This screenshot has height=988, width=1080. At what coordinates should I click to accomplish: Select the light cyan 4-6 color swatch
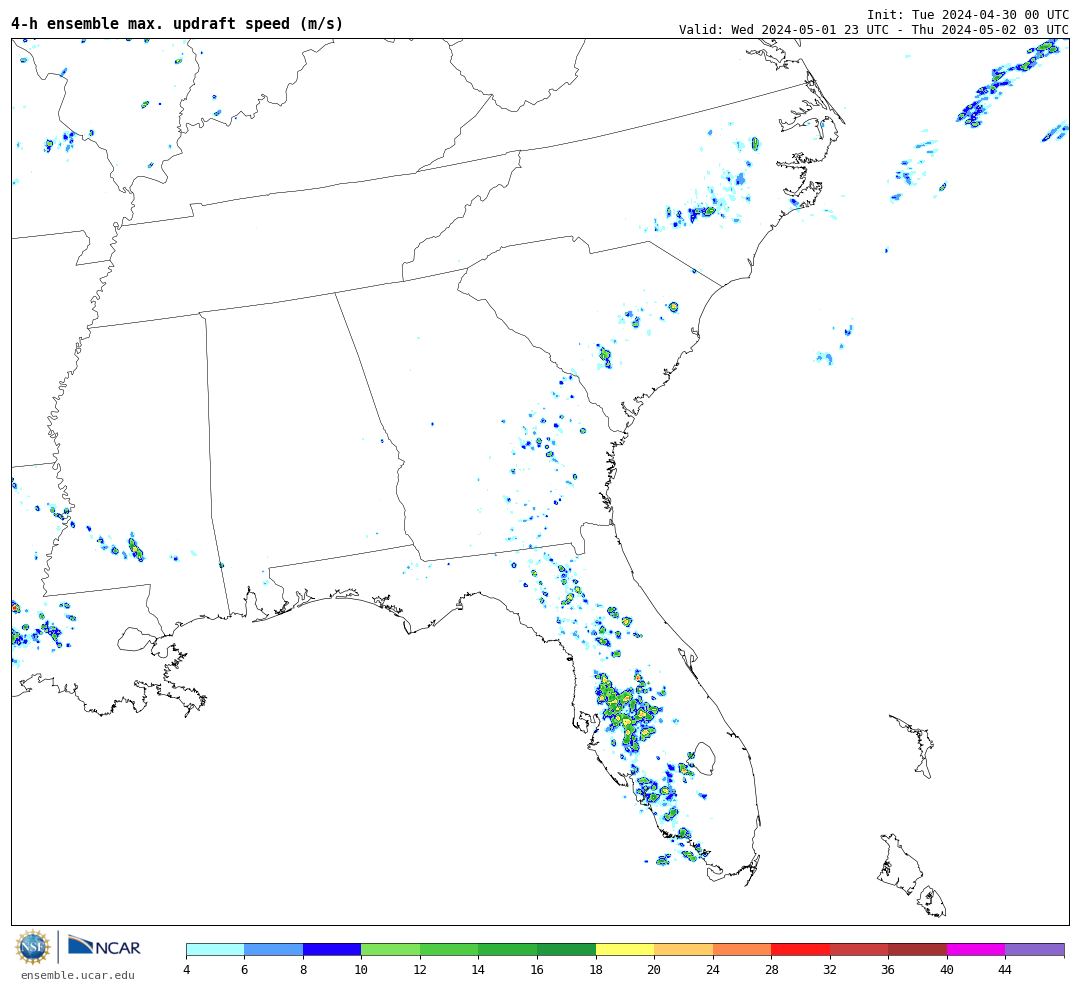point(215,950)
